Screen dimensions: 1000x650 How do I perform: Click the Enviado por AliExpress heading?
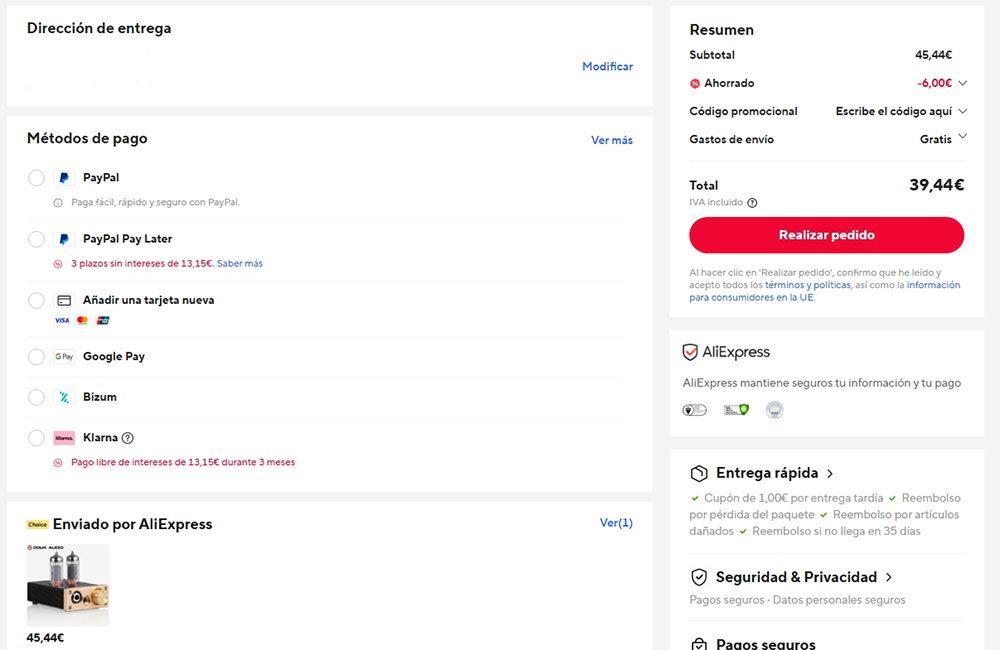click(132, 524)
